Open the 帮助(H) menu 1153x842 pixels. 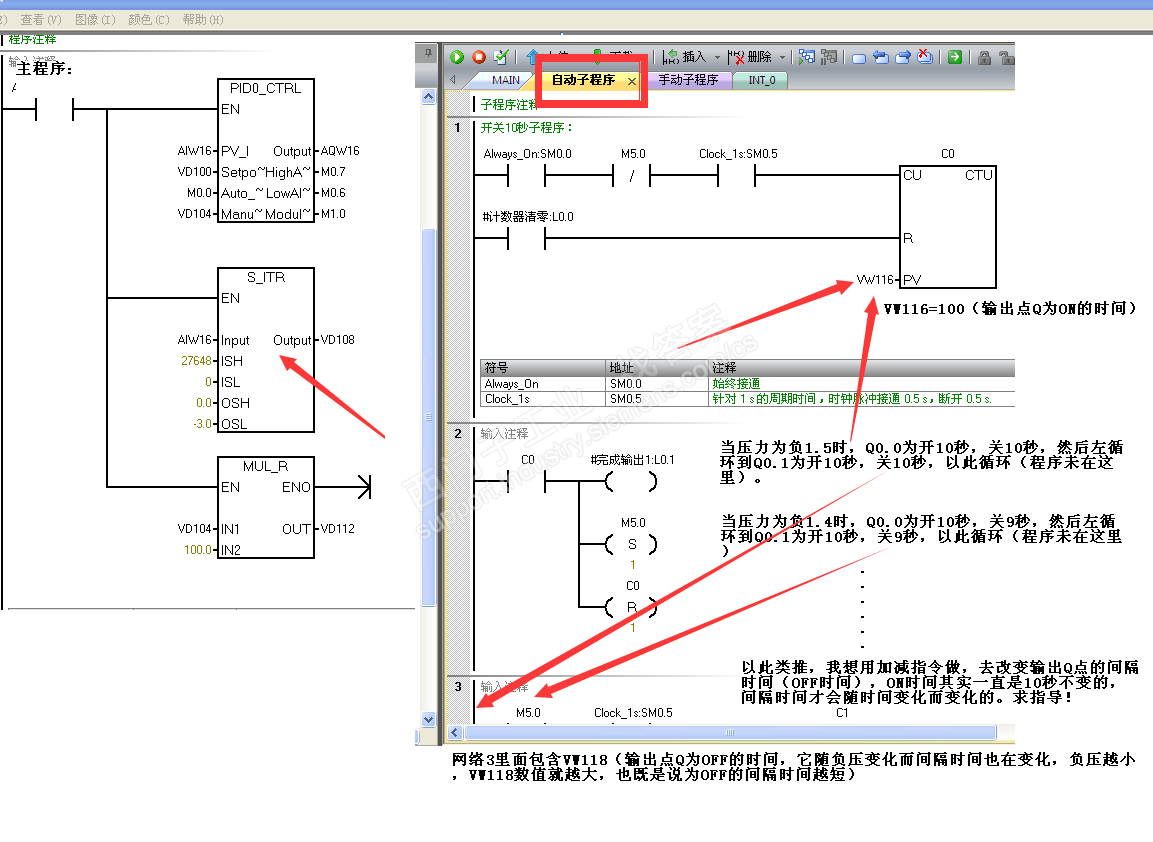pos(203,19)
